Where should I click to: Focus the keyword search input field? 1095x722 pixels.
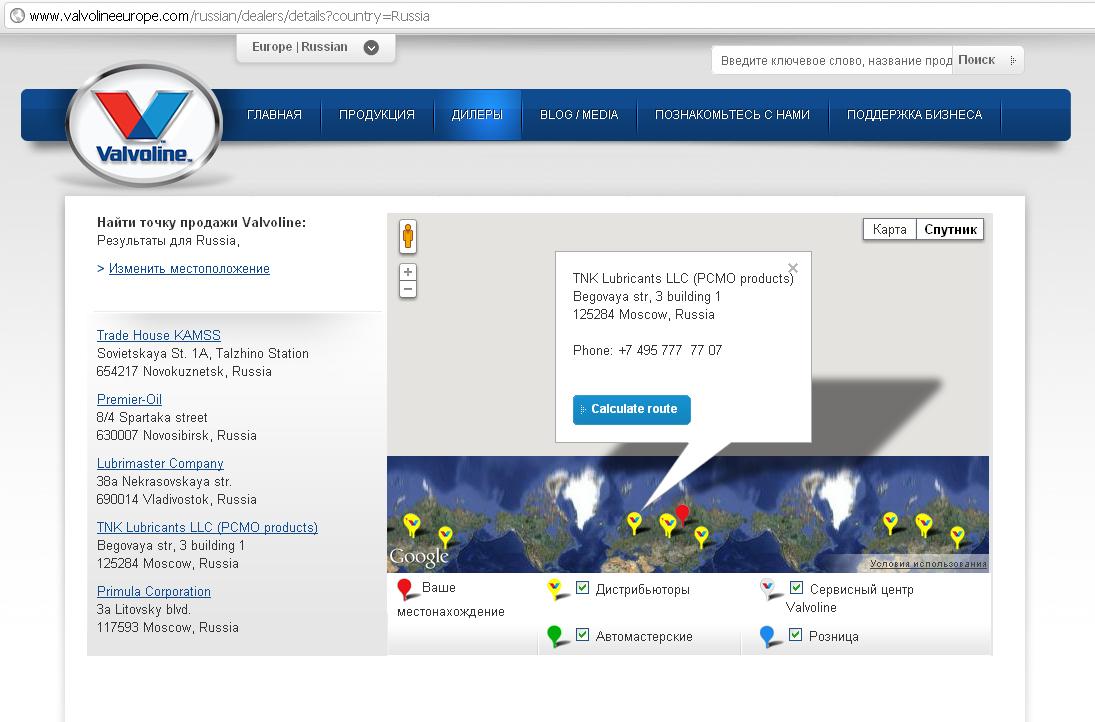(832, 61)
